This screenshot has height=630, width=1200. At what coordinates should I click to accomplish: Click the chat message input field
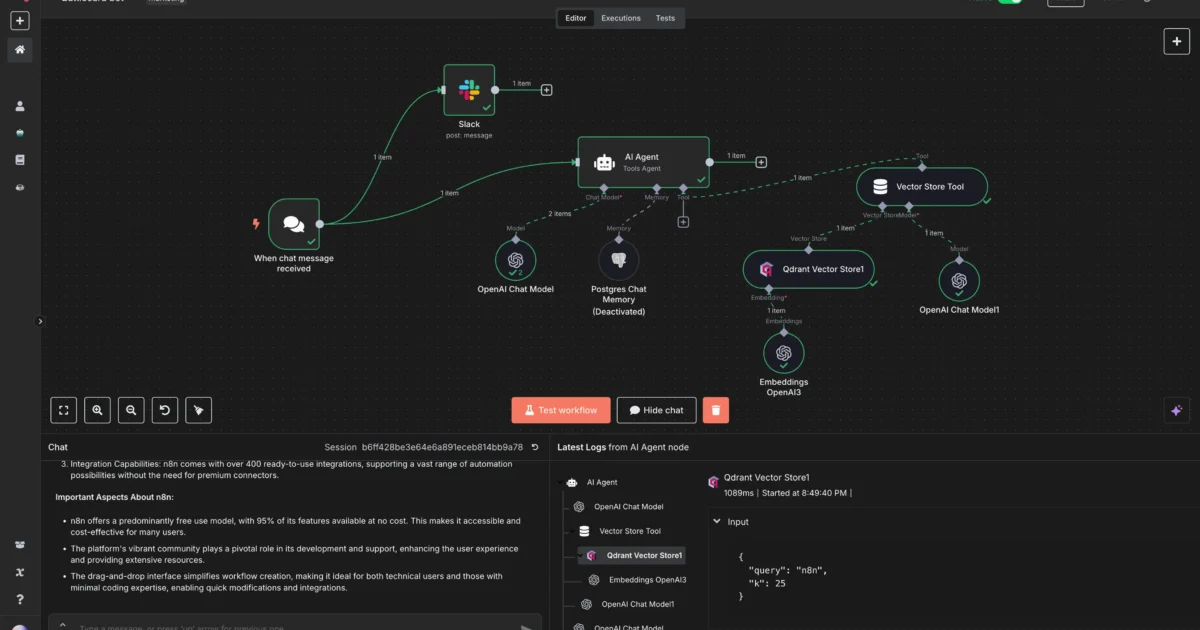point(295,624)
